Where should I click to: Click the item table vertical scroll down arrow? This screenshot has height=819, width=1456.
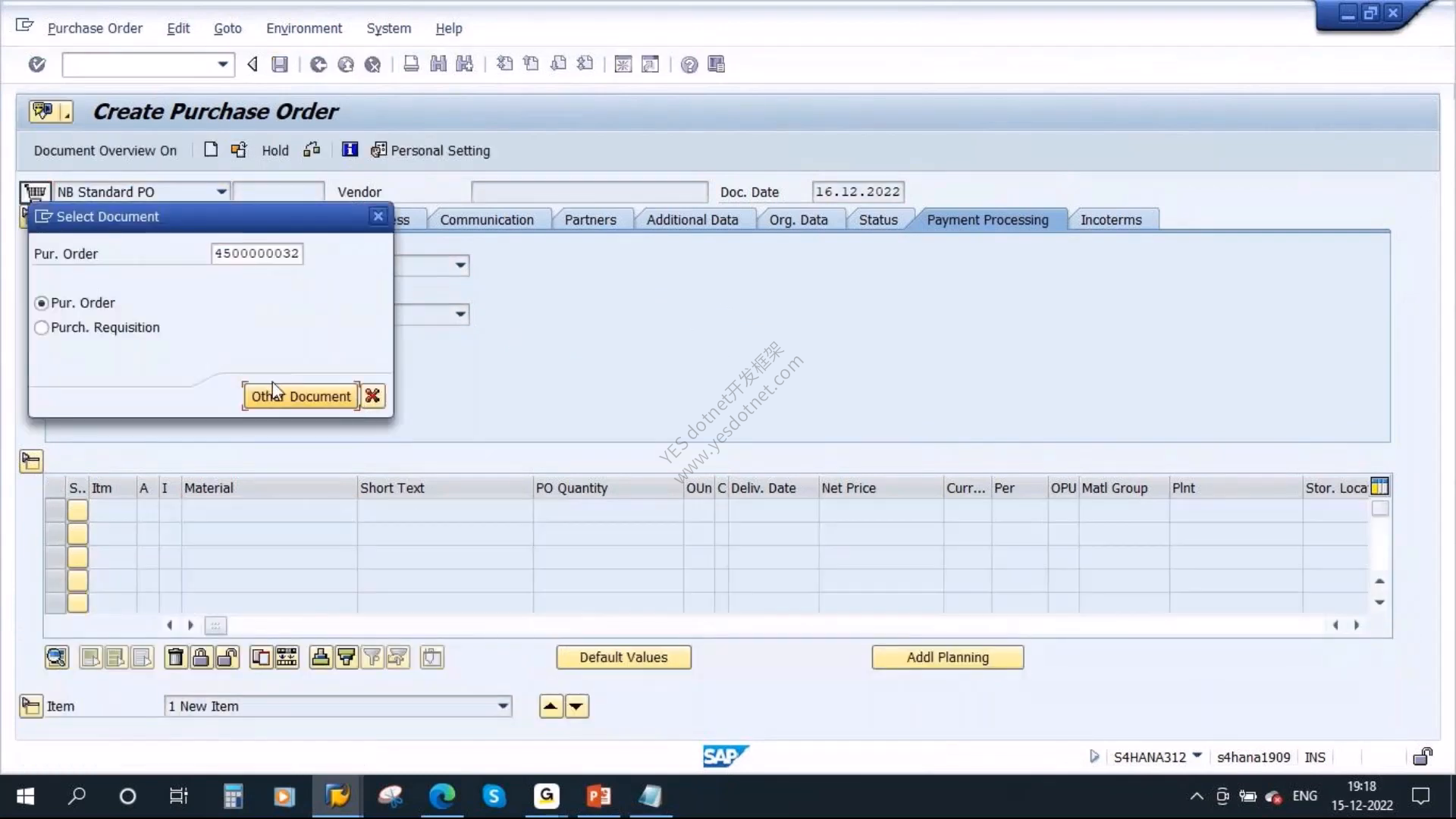click(1379, 602)
